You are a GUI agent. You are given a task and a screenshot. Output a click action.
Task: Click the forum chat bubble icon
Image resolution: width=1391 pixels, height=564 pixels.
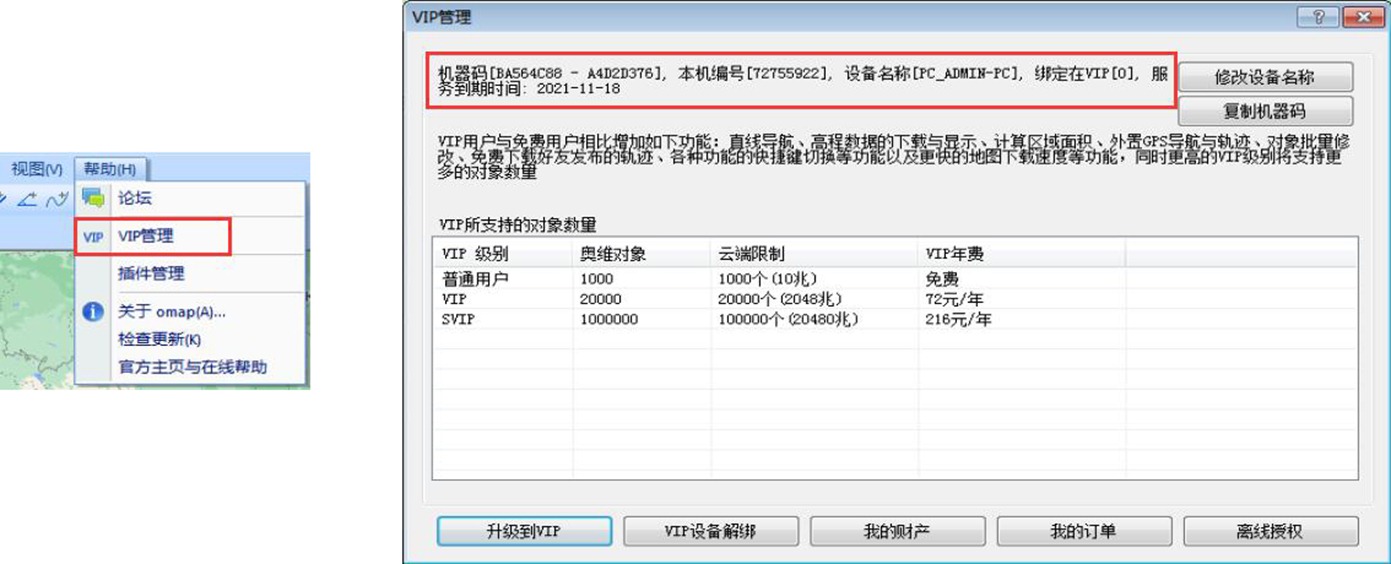93,199
